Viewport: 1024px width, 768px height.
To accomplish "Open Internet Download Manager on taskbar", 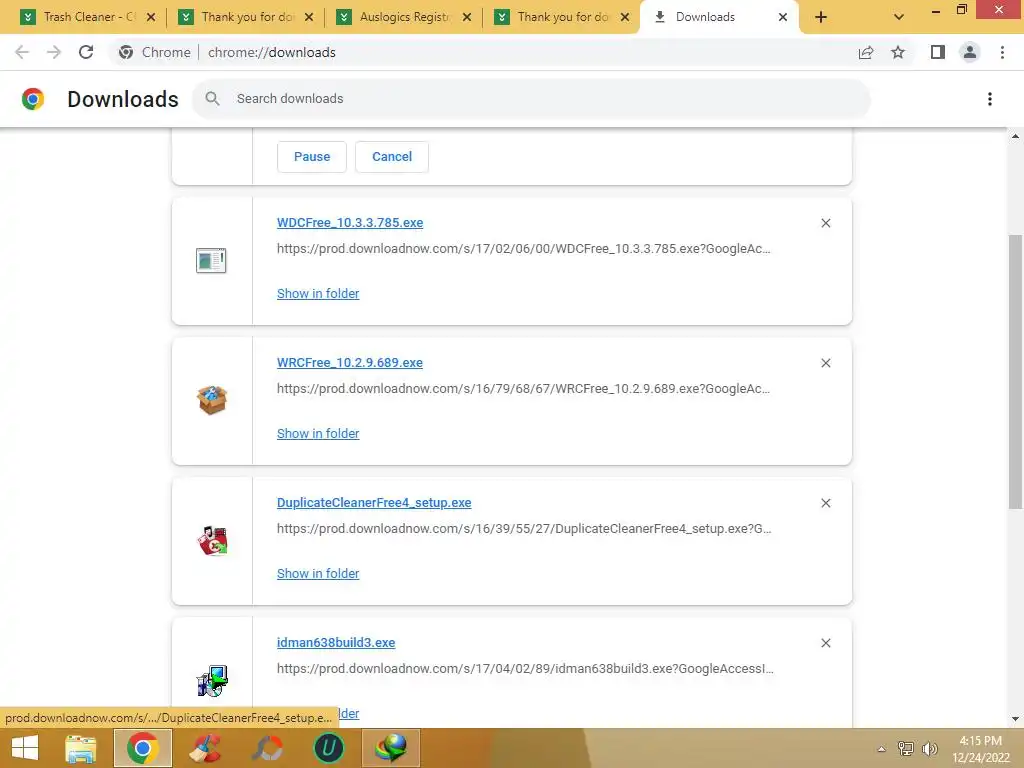I will [391, 748].
